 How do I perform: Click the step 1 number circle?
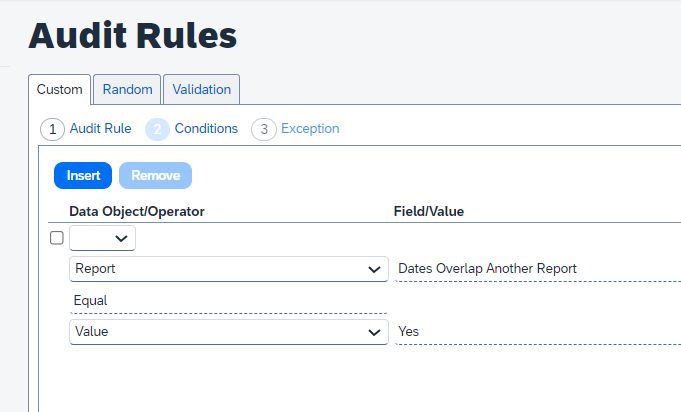pyautogui.click(x=52, y=129)
